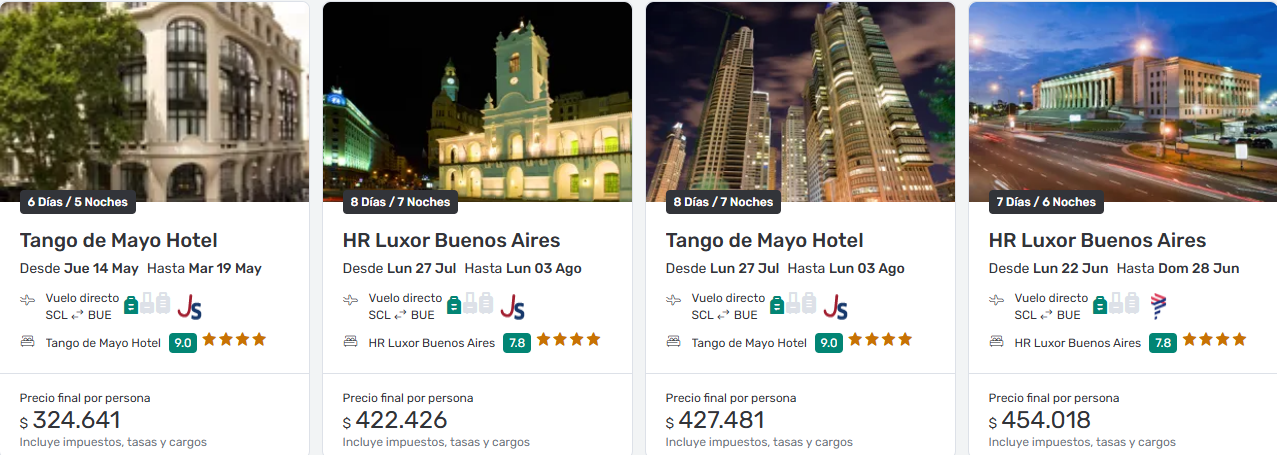
Task: Click illuminated law building photo
Action: click(1123, 102)
